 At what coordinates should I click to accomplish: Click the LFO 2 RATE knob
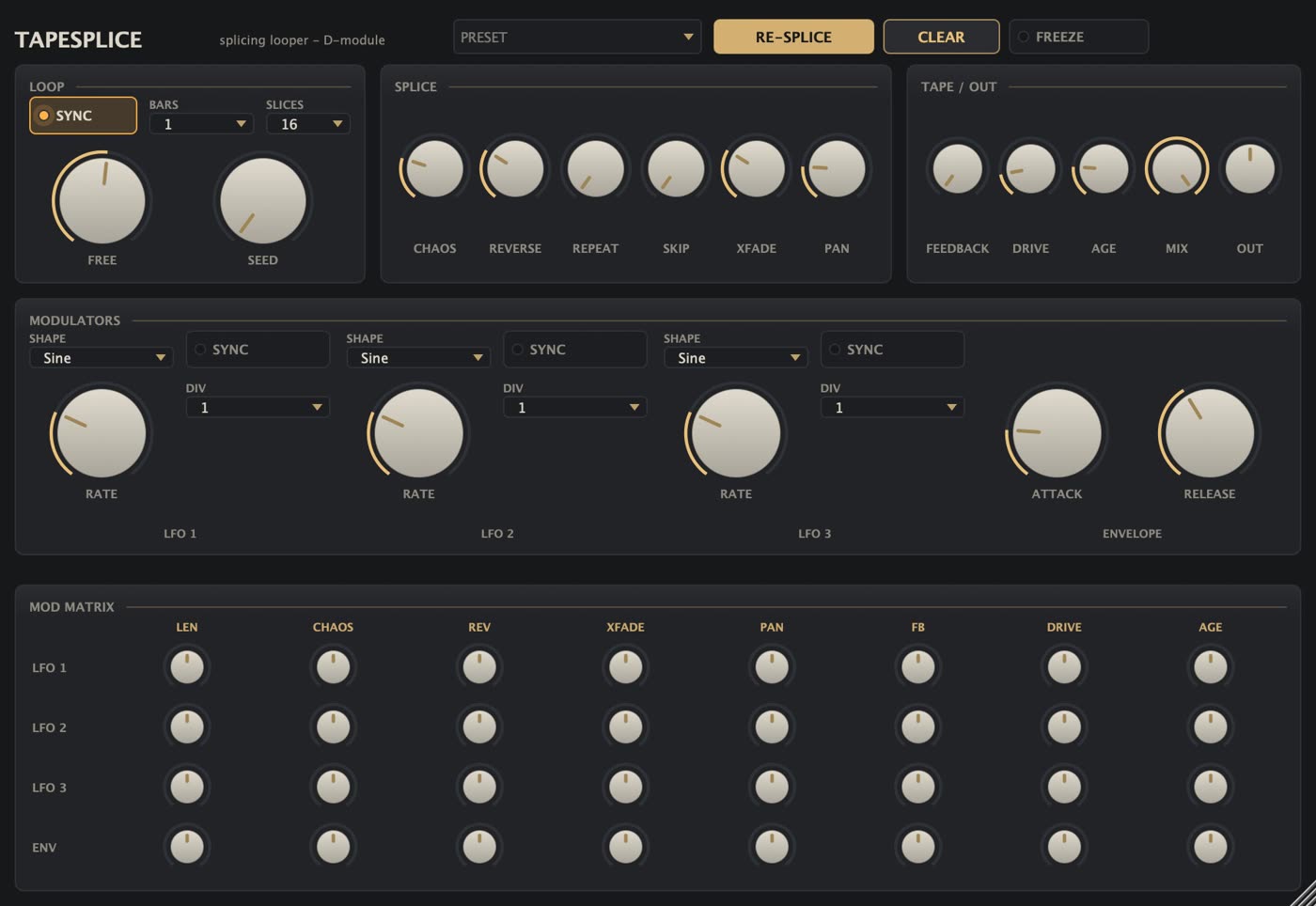pyautogui.click(x=418, y=433)
